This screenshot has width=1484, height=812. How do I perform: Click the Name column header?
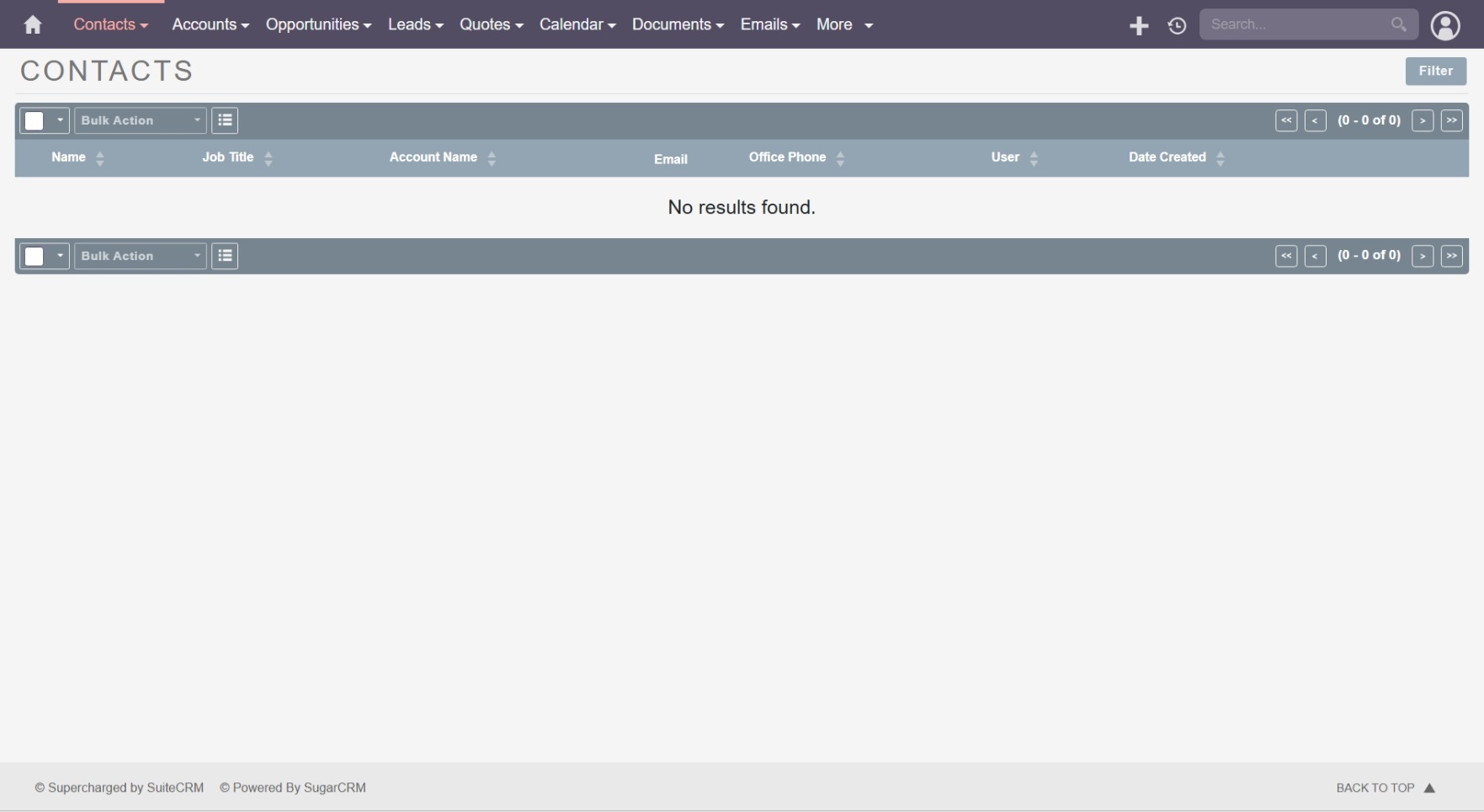(68, 157)
